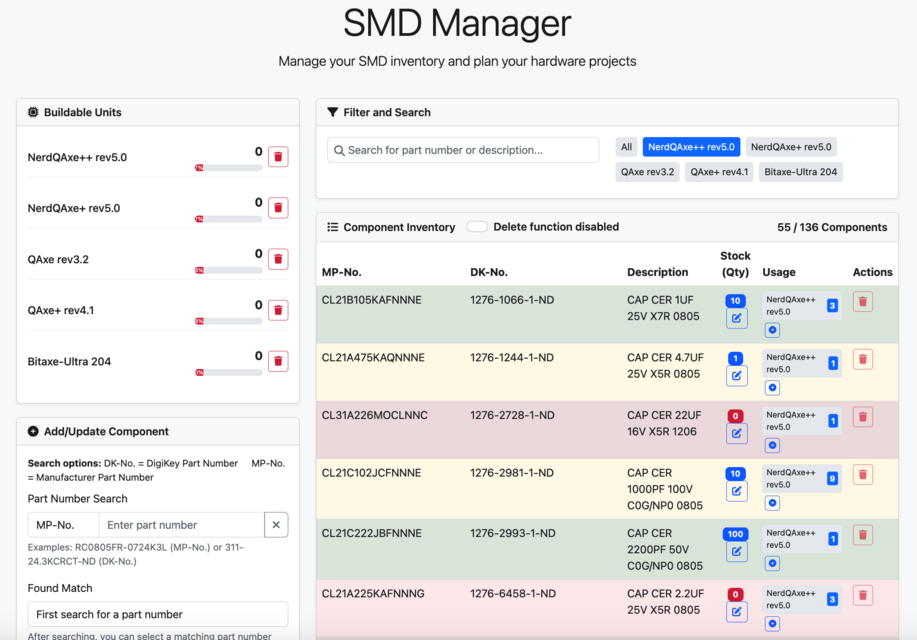Click the search for part number or description field
The height and width of the screenshot is (640, 917).
point(462,148)
